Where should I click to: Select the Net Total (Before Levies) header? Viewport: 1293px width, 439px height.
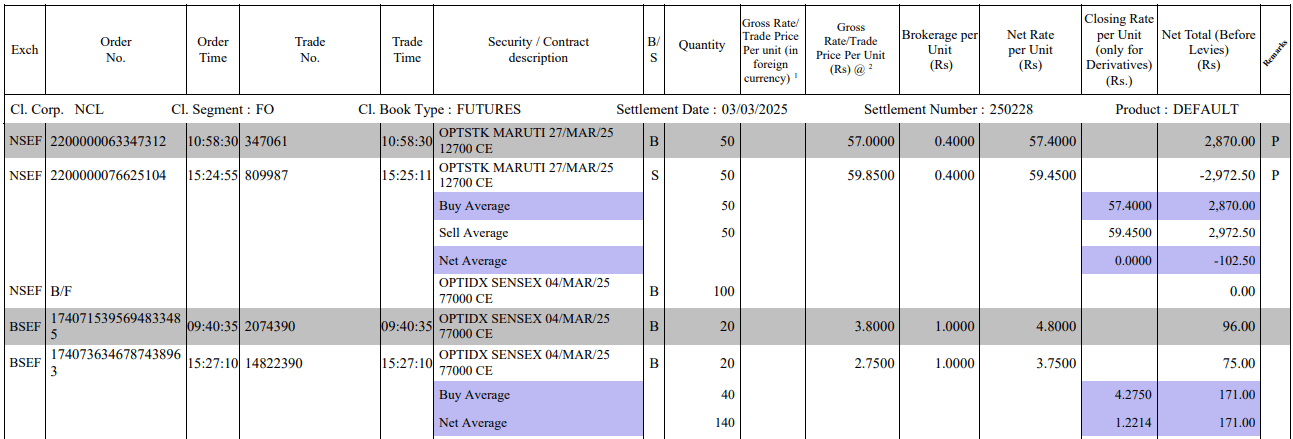click(x=1208, y=50)
